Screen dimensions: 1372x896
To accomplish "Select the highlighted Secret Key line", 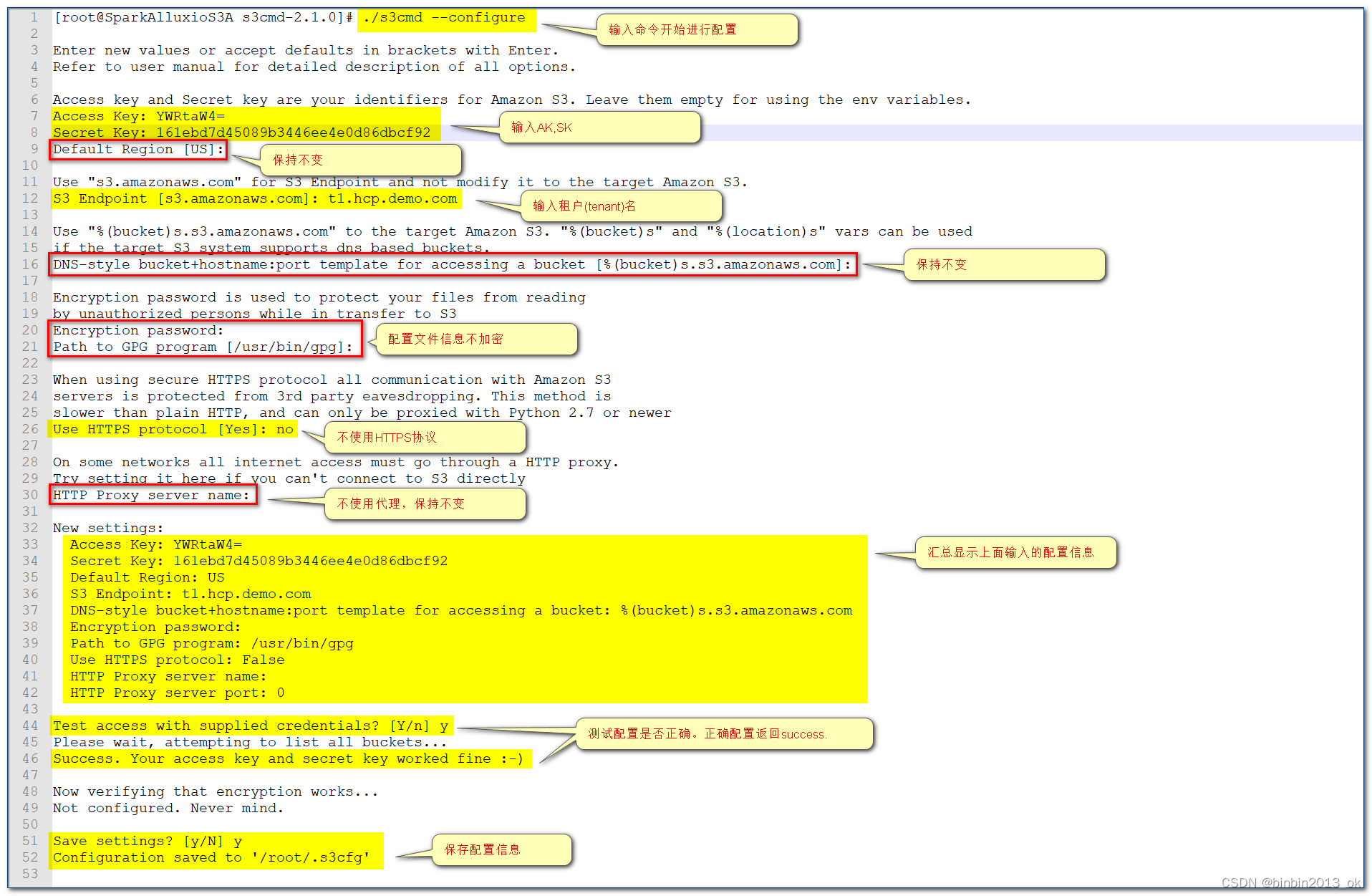I will click(241, 133).
